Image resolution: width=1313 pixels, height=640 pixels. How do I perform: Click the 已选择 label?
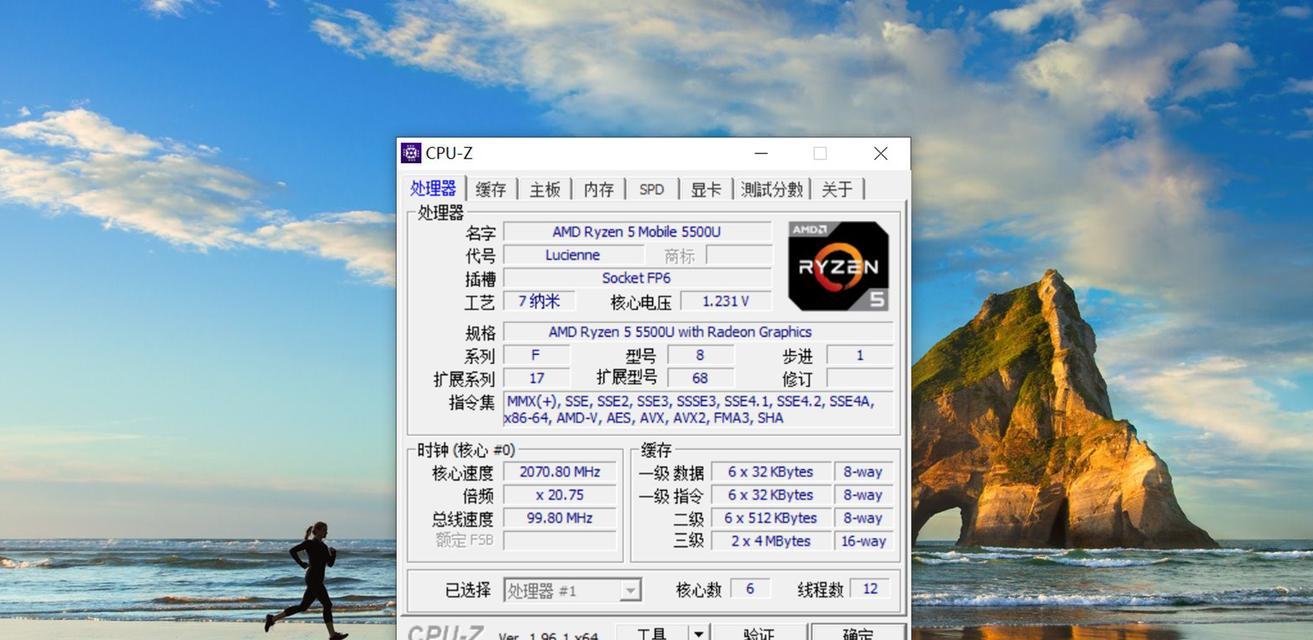pos(468,590)
